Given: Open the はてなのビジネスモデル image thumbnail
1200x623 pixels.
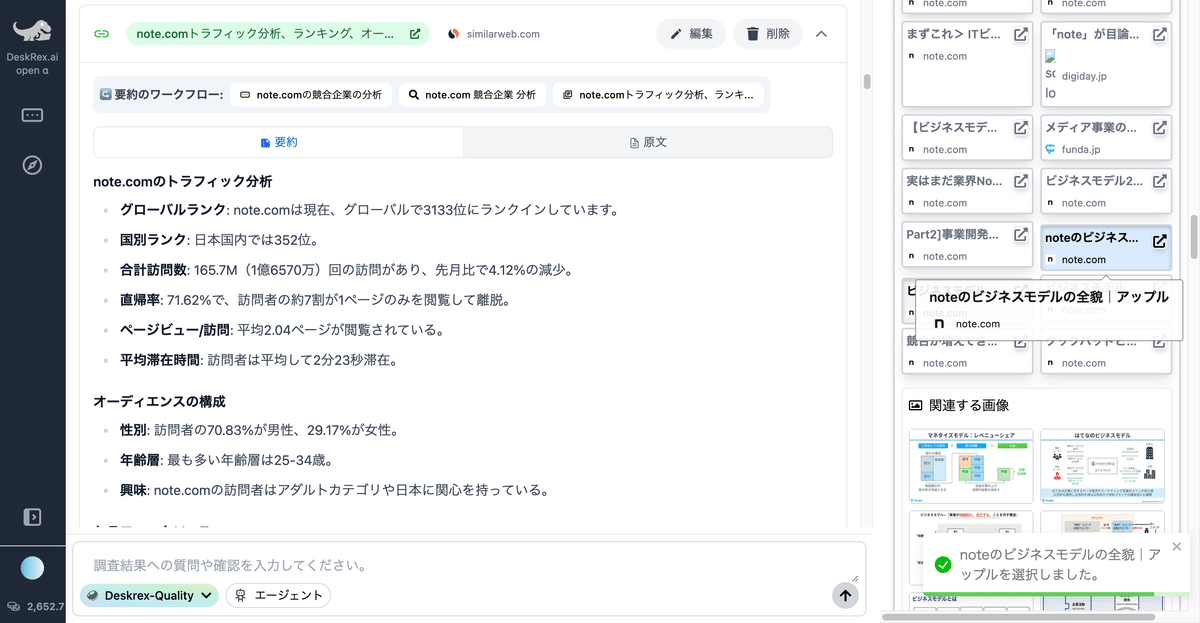Looking at the screenshot, I should 1102,468.
